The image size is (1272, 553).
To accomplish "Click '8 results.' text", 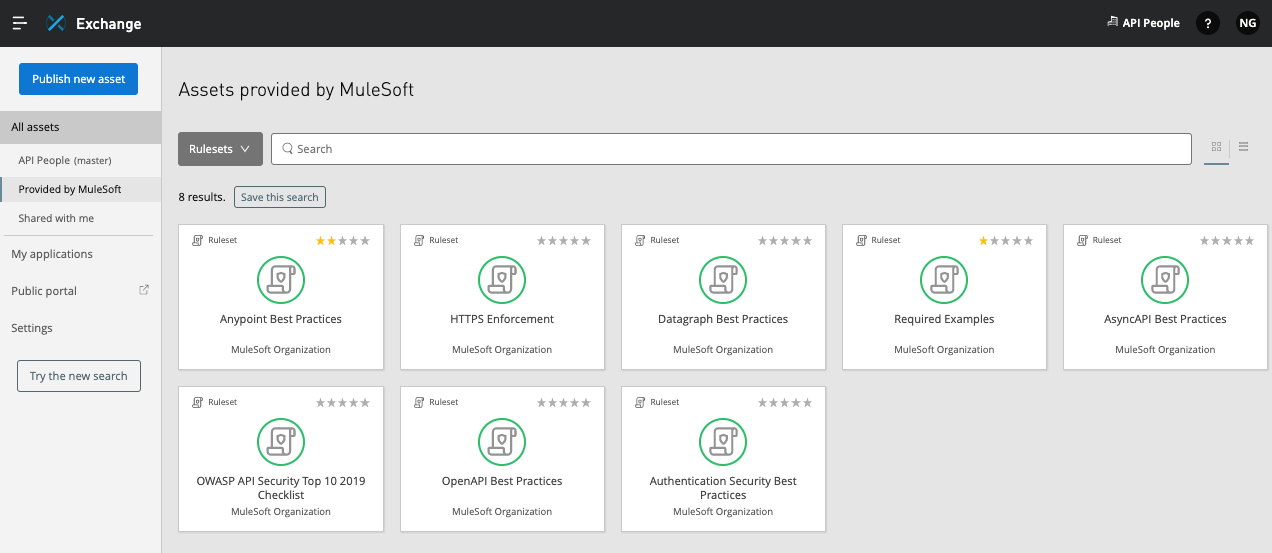I will (x=202, y=197).
